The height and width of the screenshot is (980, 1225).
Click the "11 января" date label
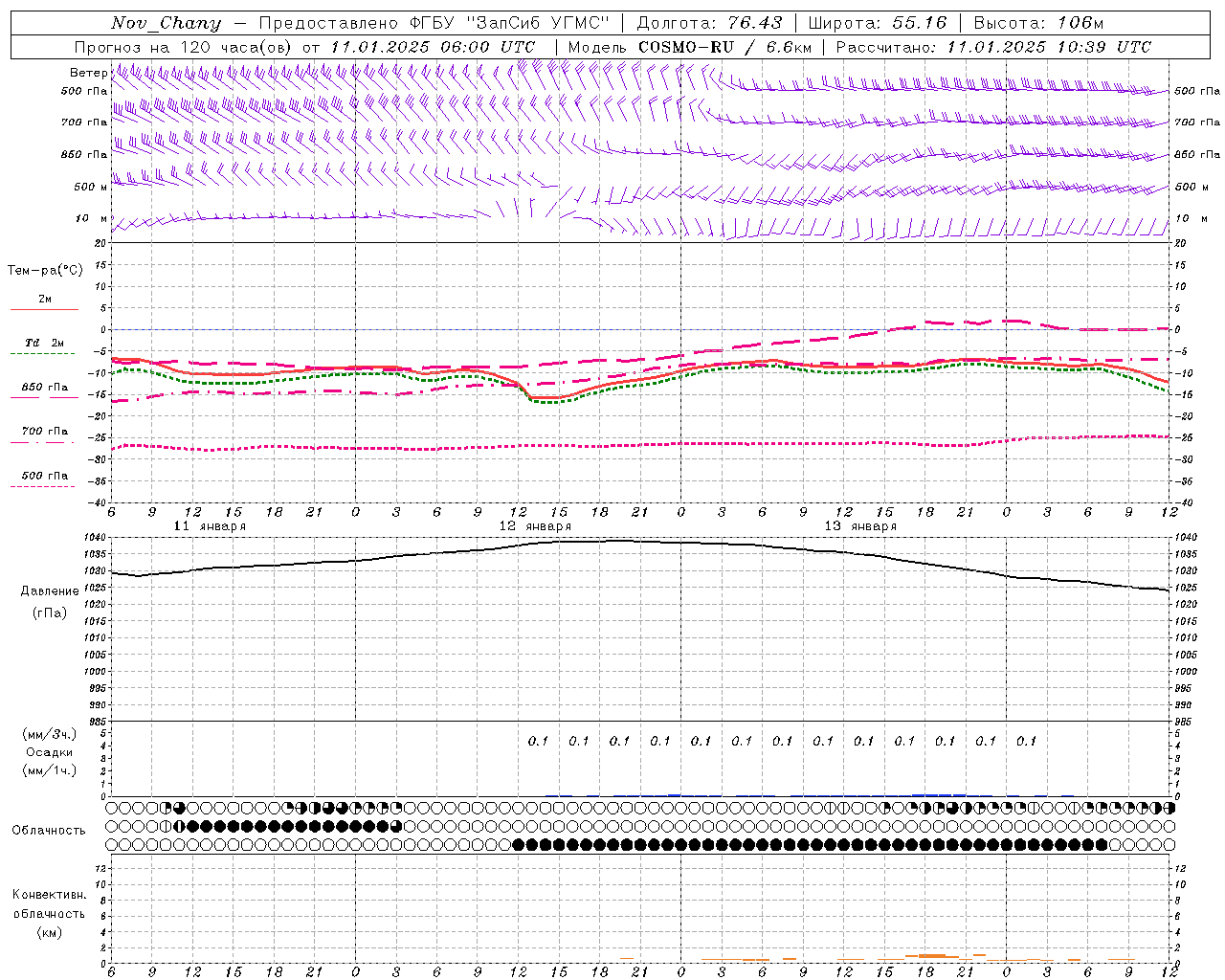[x=210, y=526]
